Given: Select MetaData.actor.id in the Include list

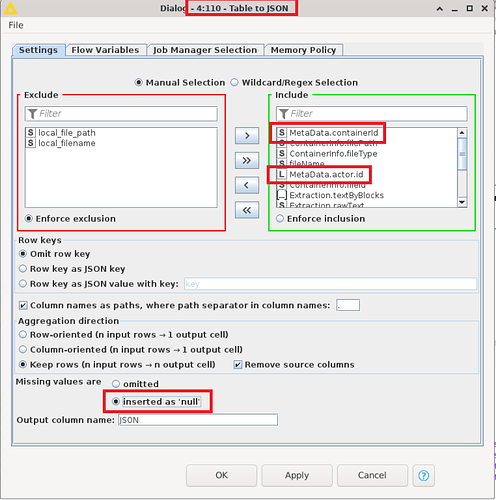Looking at the screenshot, I should pos(326,175).
